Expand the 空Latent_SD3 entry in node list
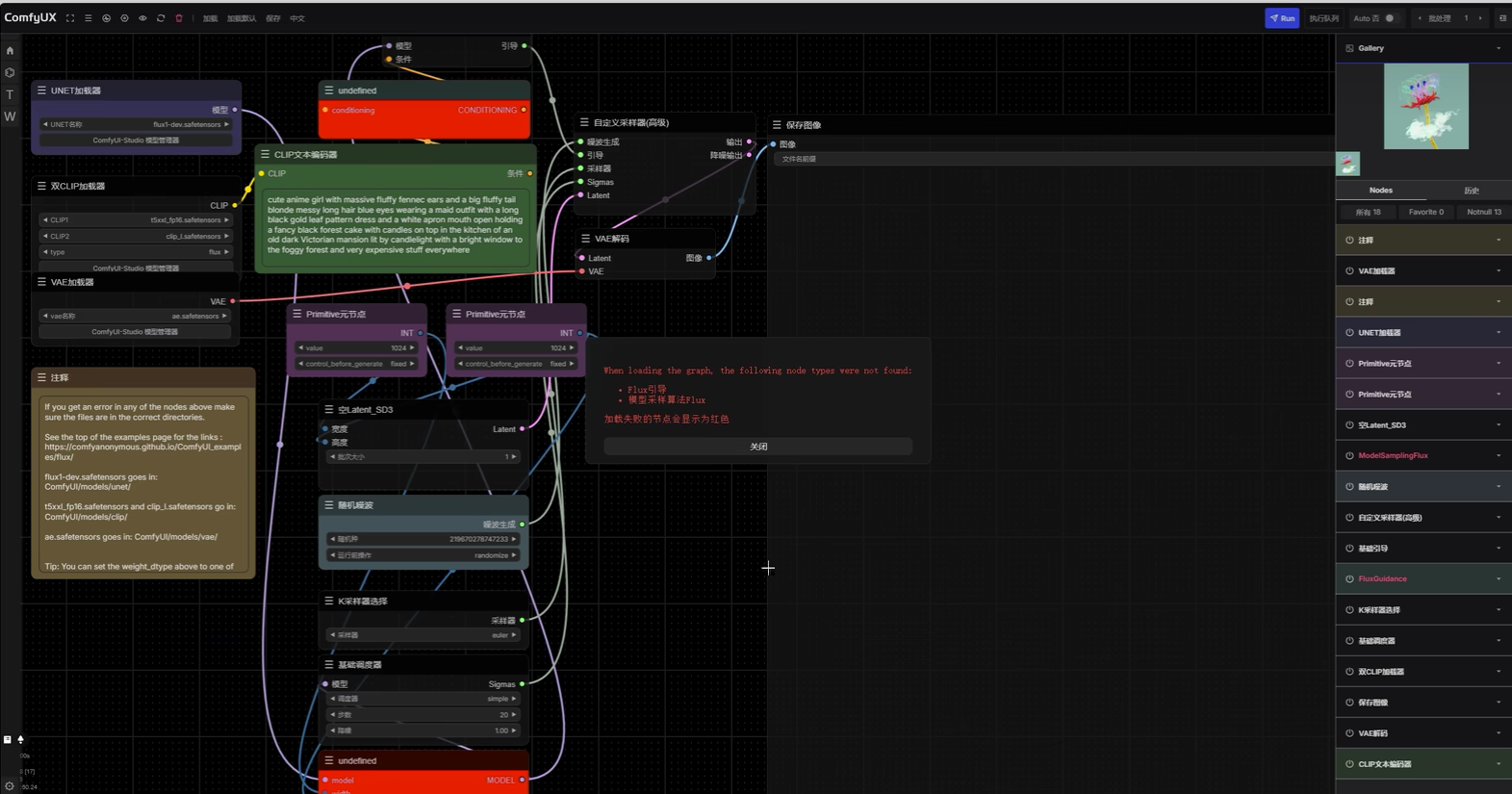The height and width of the screenshot is (794, 1512). coord(1498,425)
